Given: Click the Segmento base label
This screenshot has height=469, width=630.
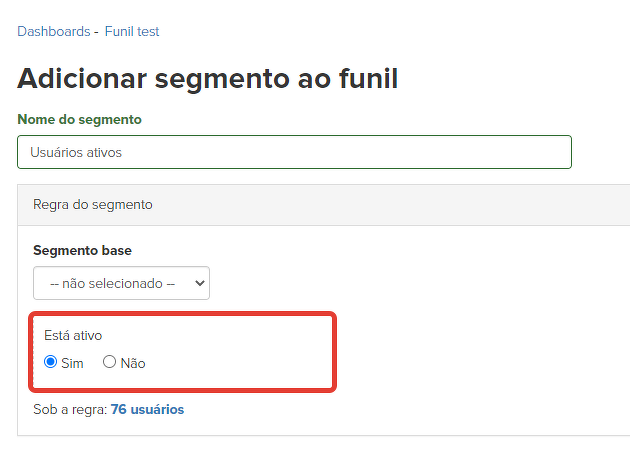Looking at the screenshot, I should click(82, 250).
